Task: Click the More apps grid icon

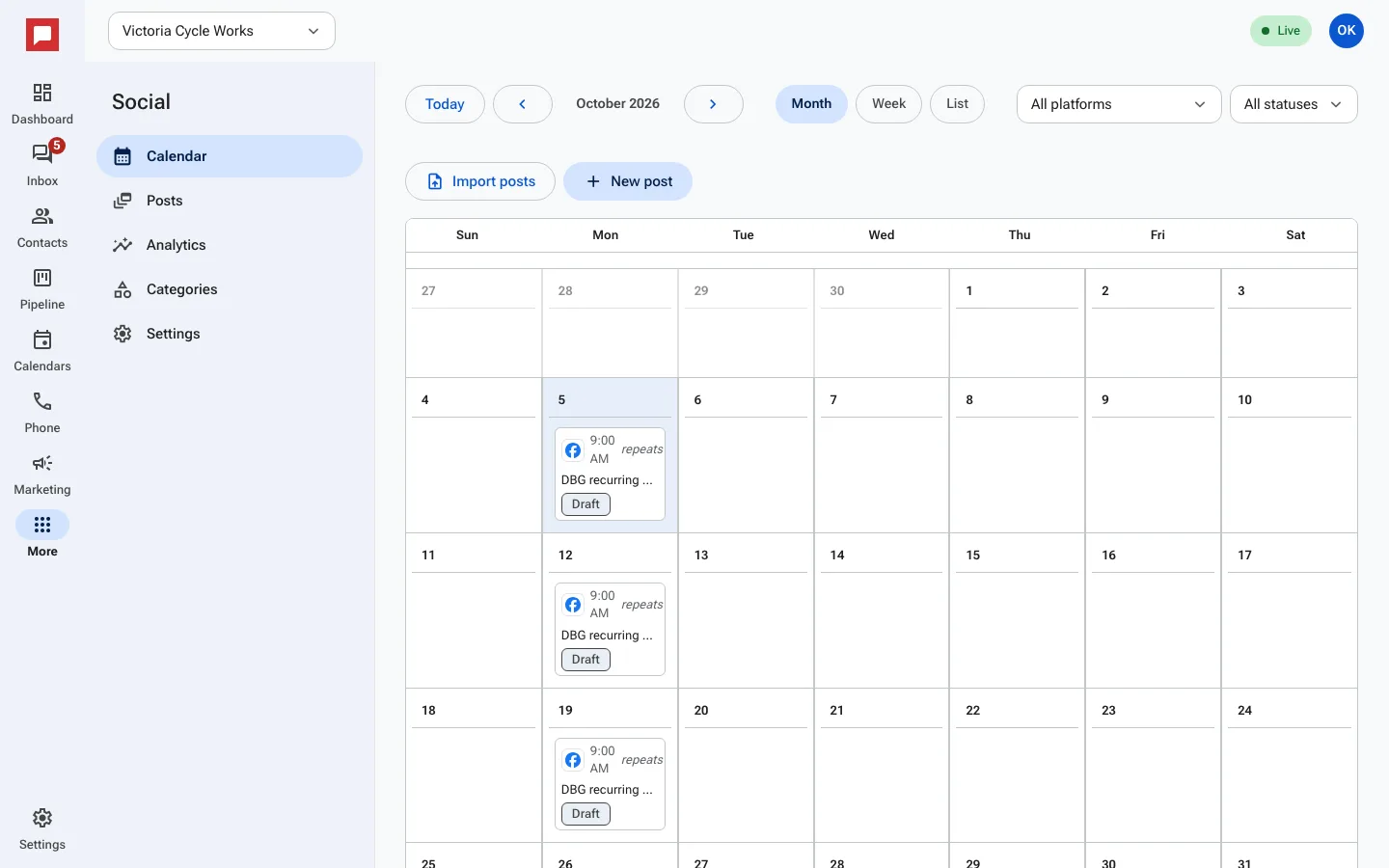Action: point(42,525)
